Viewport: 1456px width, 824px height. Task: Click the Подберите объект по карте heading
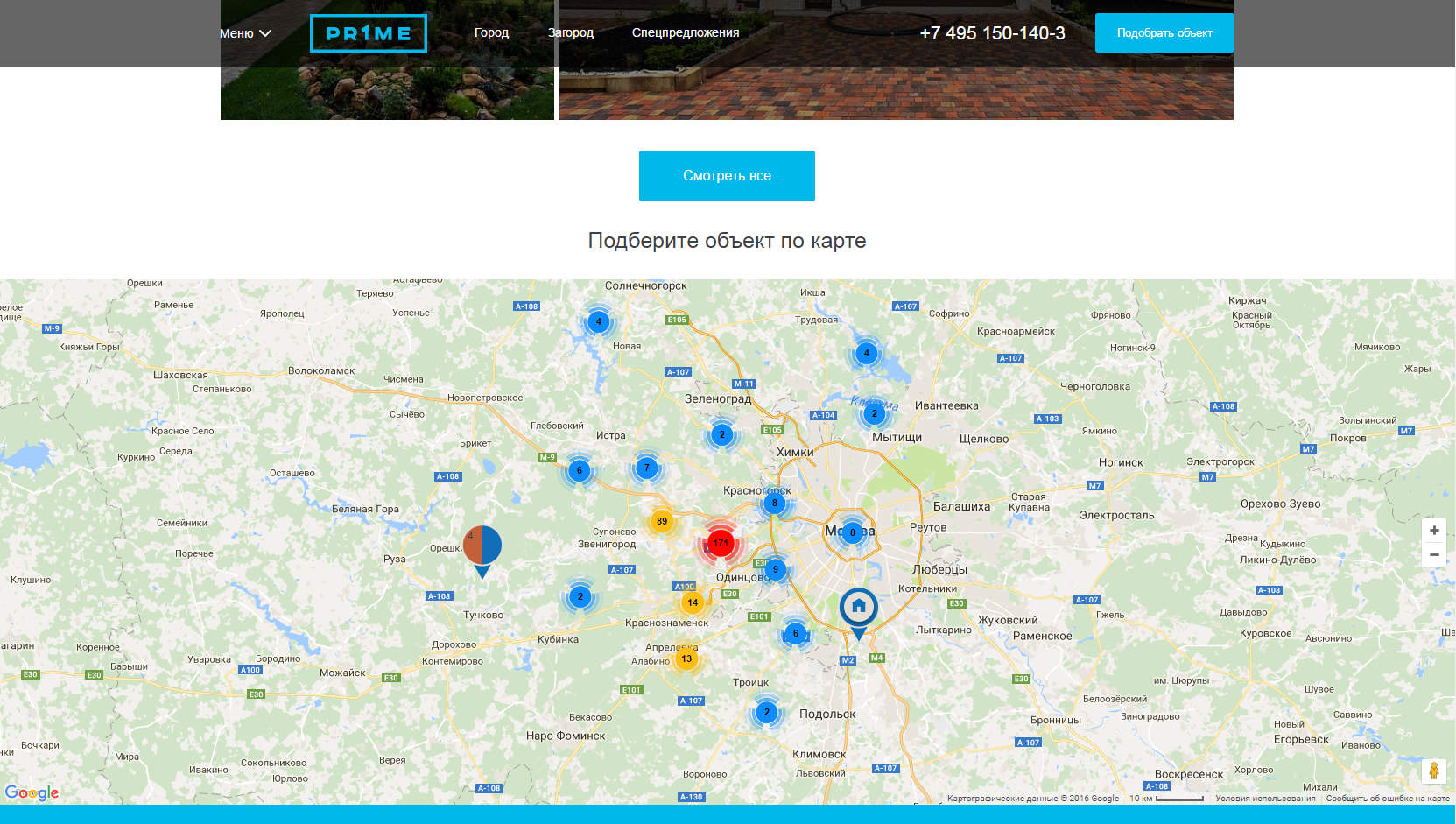click(727, 241)
